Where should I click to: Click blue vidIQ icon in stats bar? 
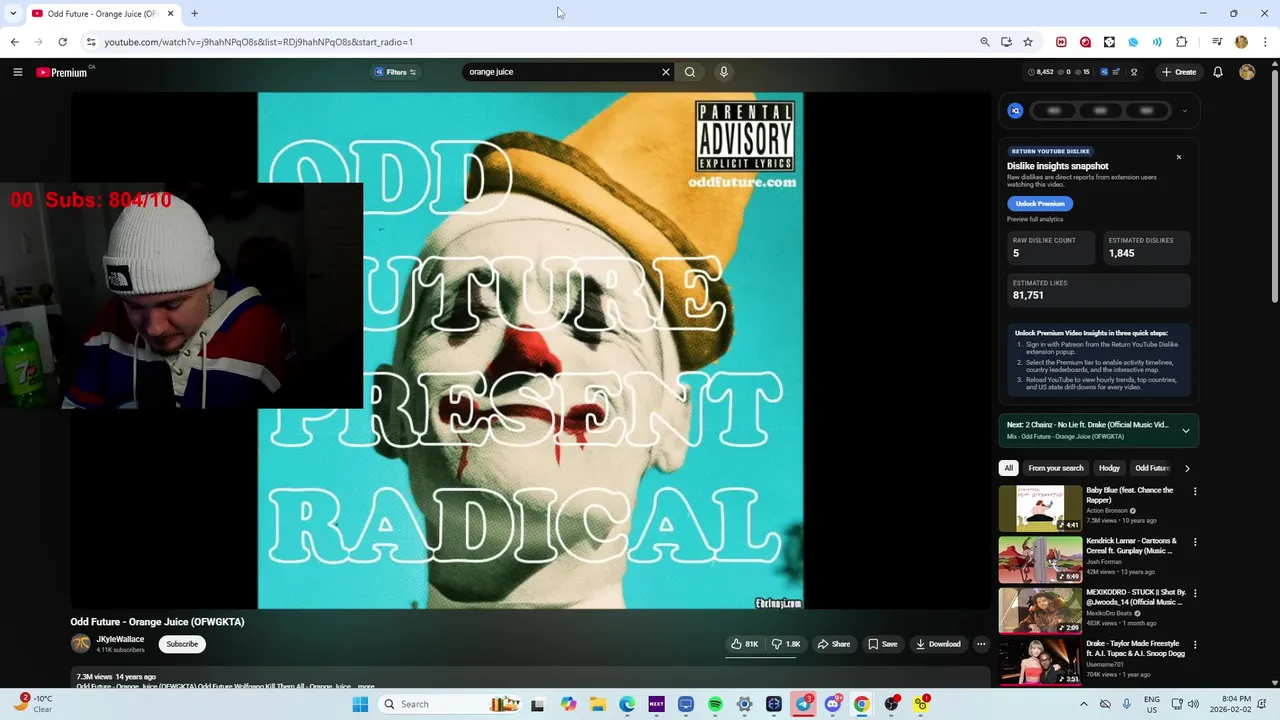[1104, 72]
